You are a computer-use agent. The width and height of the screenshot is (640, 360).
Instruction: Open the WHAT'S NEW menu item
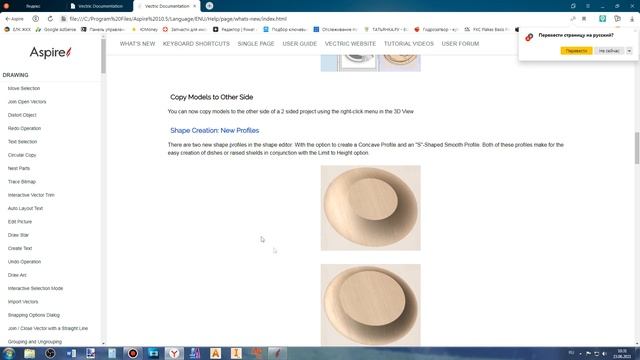(138, 44)
